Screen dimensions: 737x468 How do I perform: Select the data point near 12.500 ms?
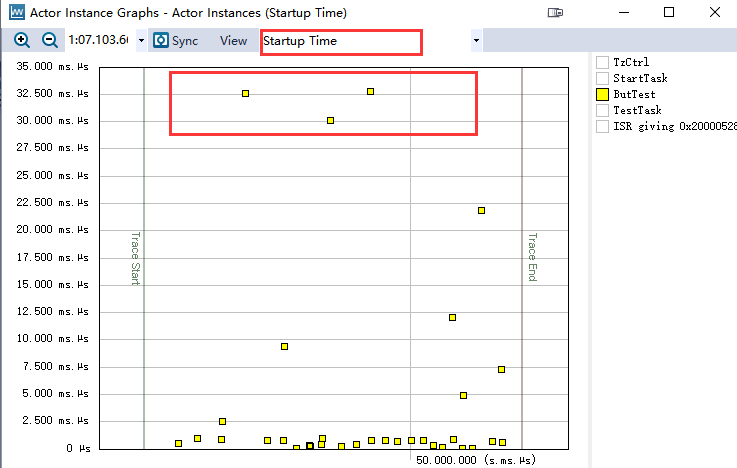[452, 318]
